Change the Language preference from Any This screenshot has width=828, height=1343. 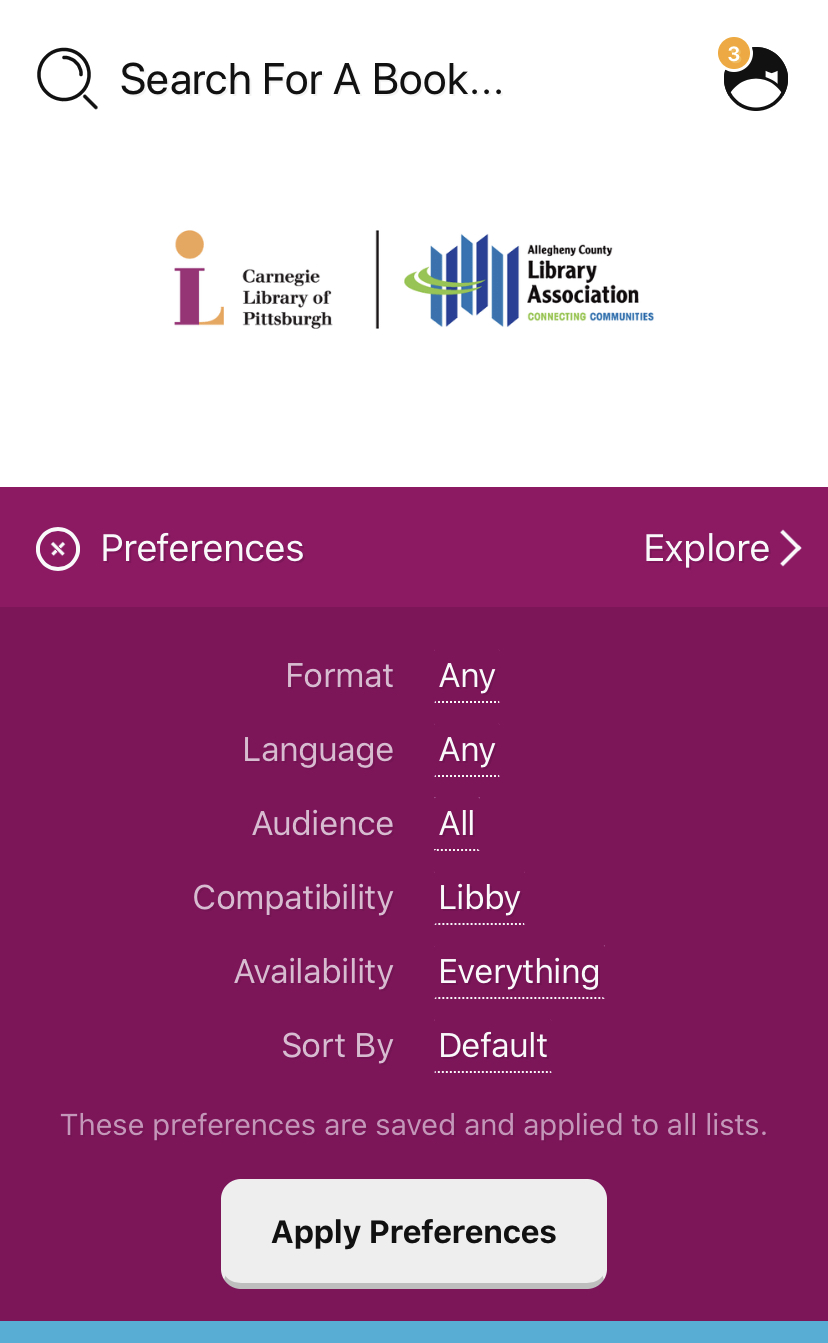467,751
